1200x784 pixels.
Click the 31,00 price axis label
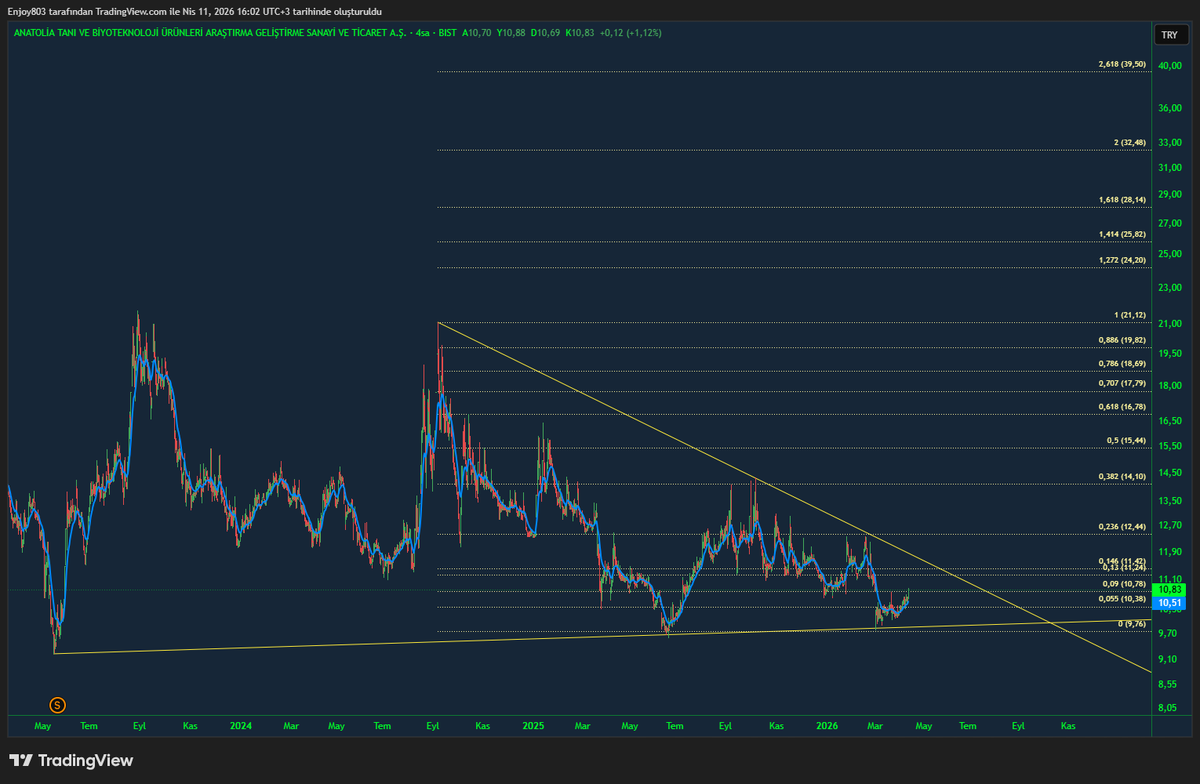click(1169, 168)
